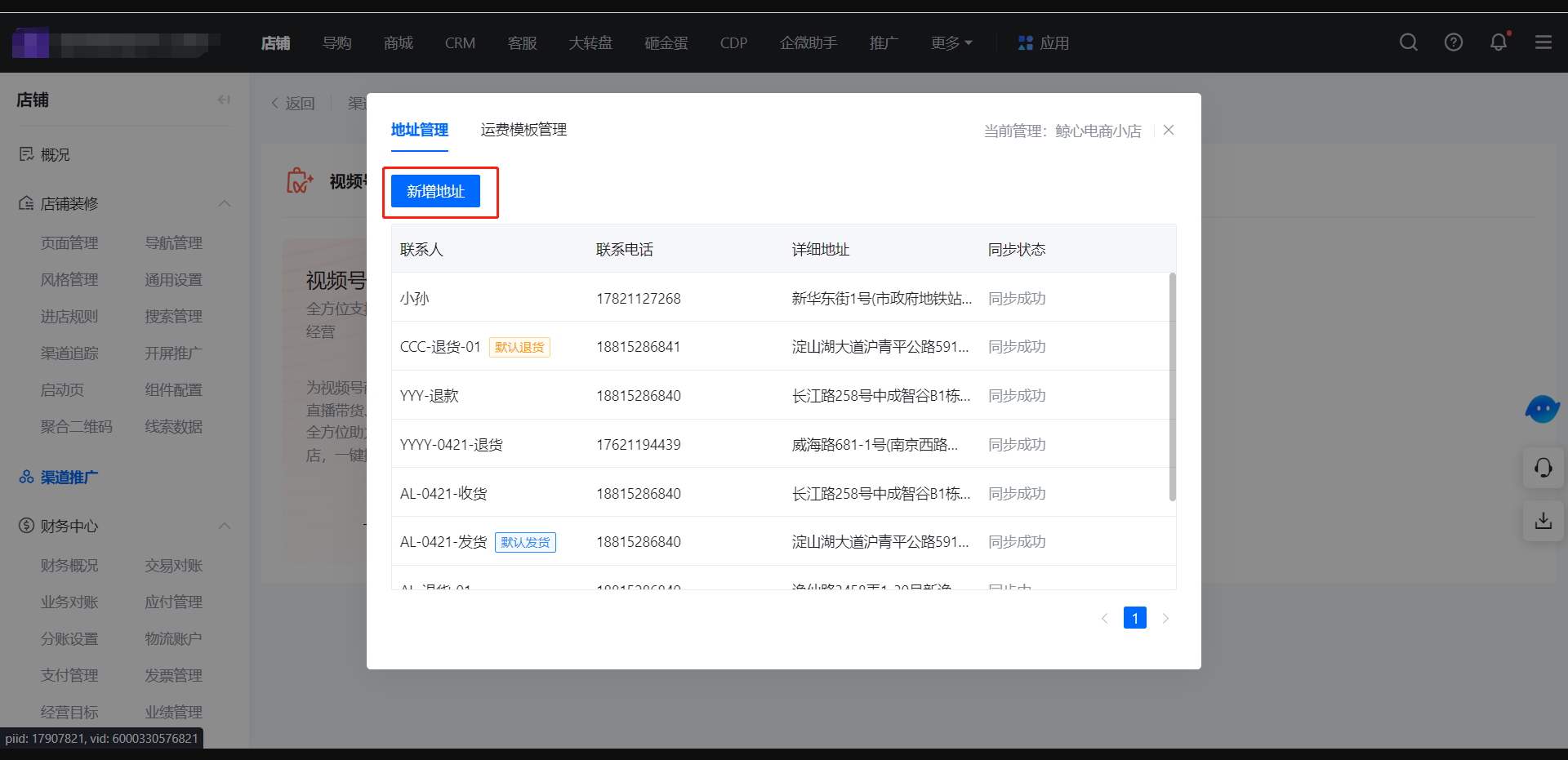
Task: Click the 新增地址 button
Action: tap(435, 191)
